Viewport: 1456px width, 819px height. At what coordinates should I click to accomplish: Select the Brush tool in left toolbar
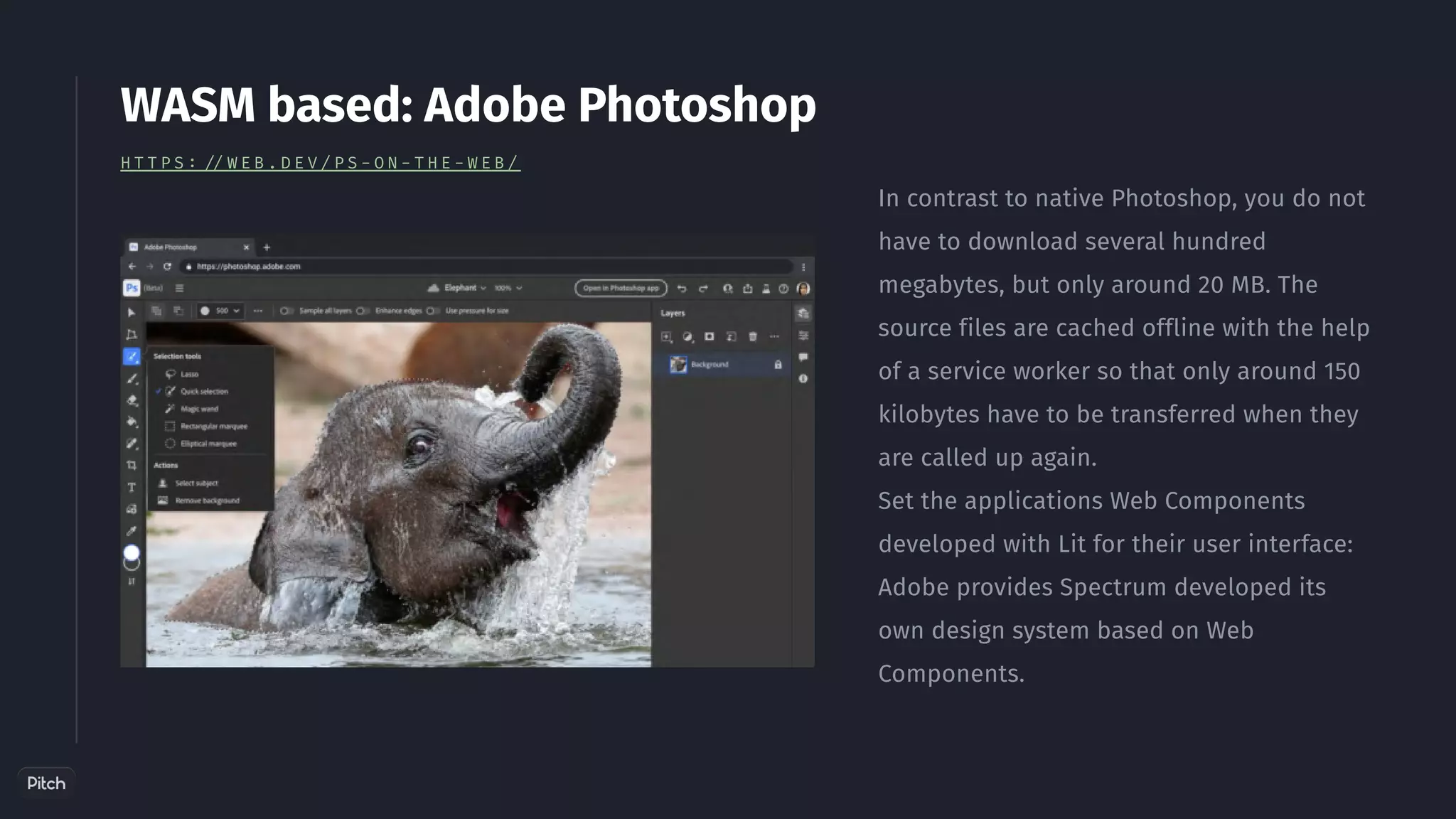click(x=132, y=378)
